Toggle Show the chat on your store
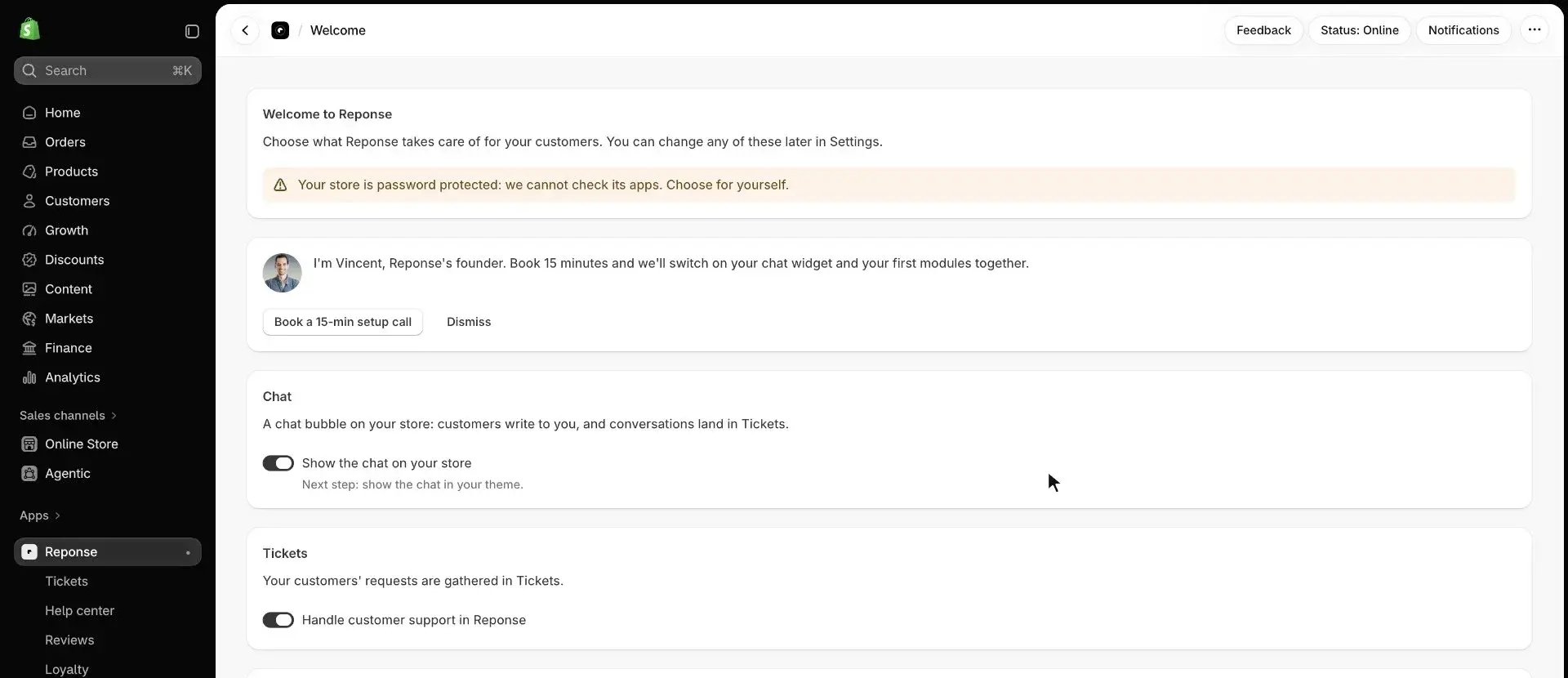 click(x=278, y=463)
